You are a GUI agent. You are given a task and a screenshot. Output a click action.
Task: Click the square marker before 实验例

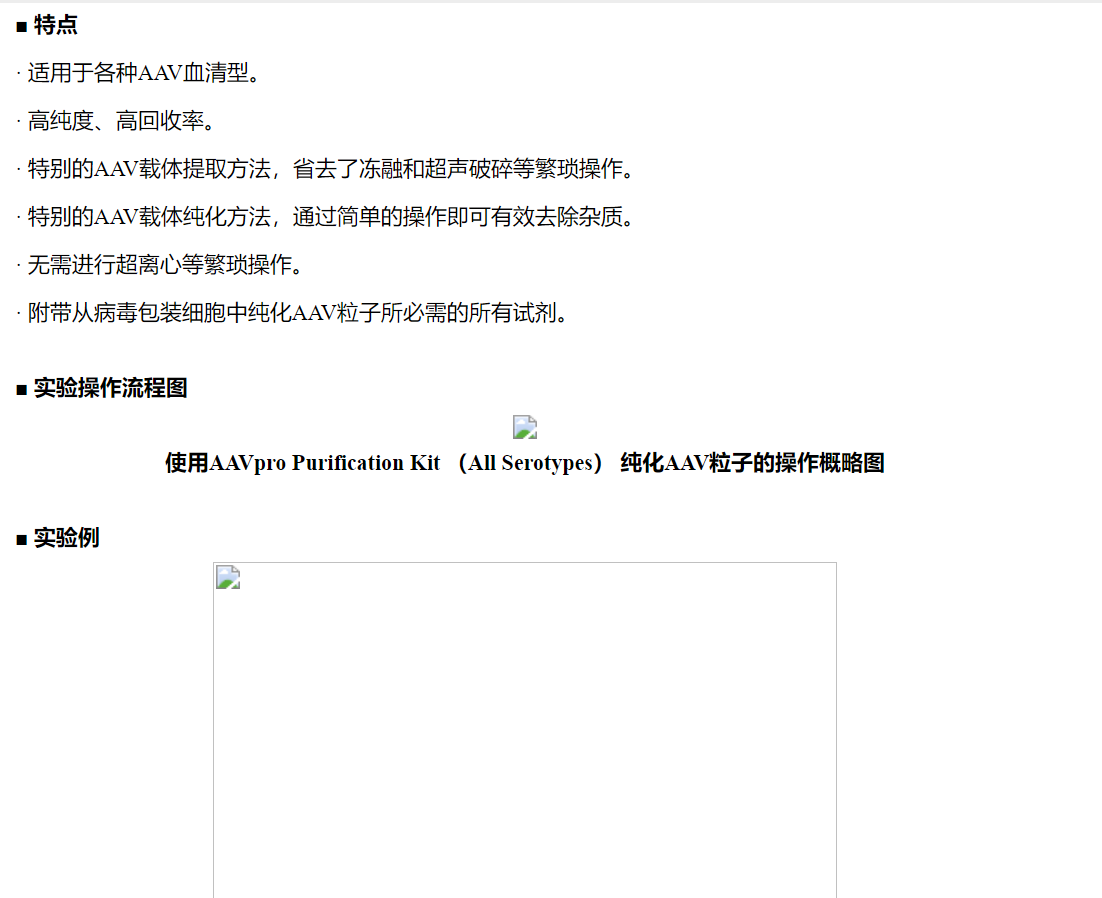coord(21,540)
